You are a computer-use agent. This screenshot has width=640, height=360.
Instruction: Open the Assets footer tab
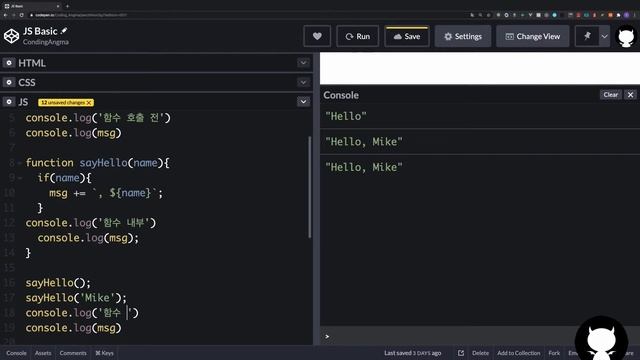[x=43, y=353]
